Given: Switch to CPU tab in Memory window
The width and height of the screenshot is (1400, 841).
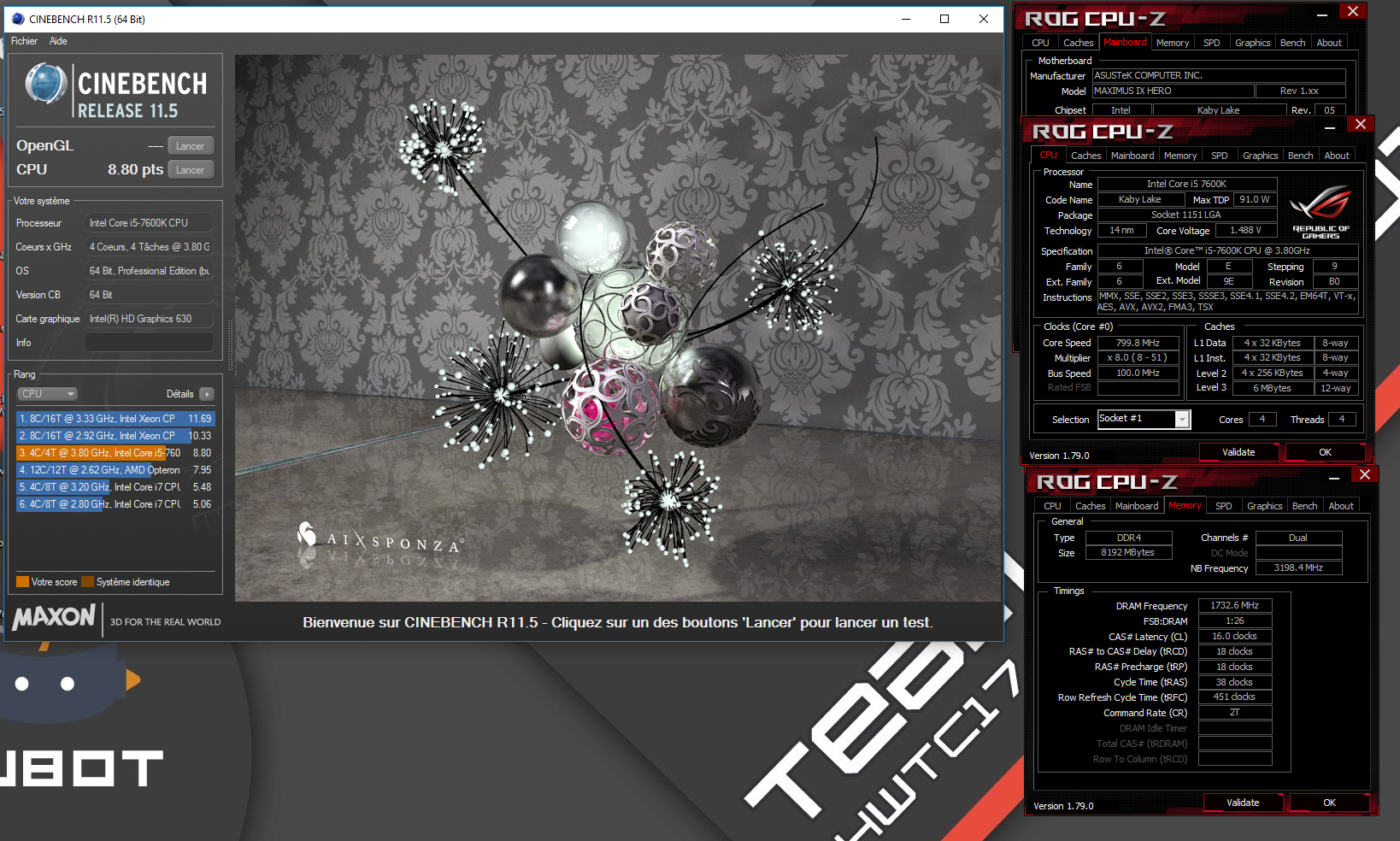Looking at the screenshot, I should tap(1052, 506).
